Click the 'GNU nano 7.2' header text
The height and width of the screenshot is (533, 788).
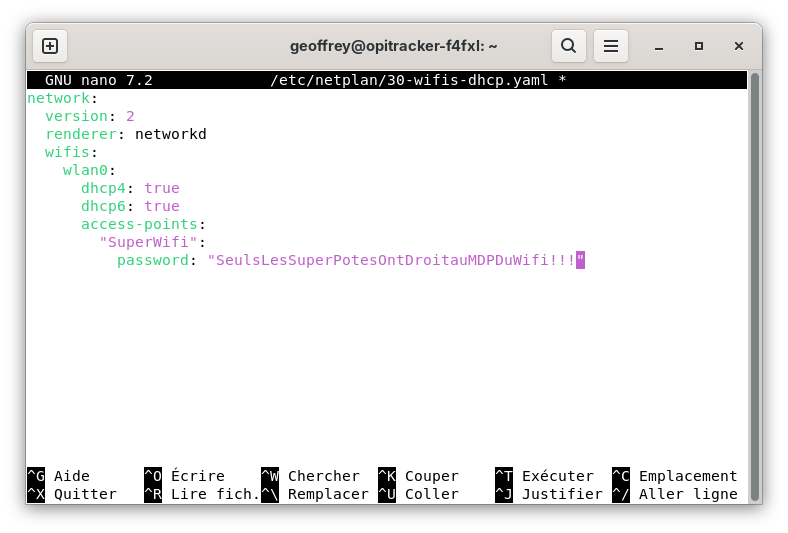coord(98,80)
